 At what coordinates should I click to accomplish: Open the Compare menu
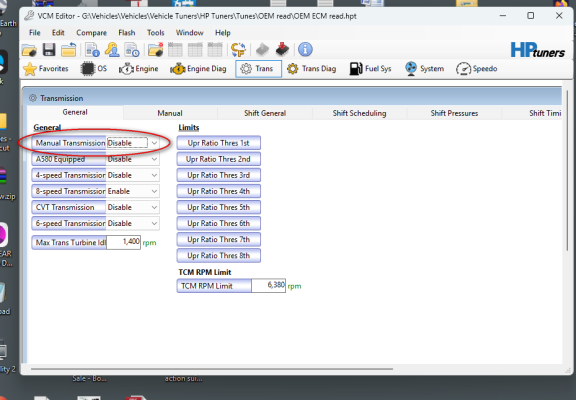click(x=91, y=33)
